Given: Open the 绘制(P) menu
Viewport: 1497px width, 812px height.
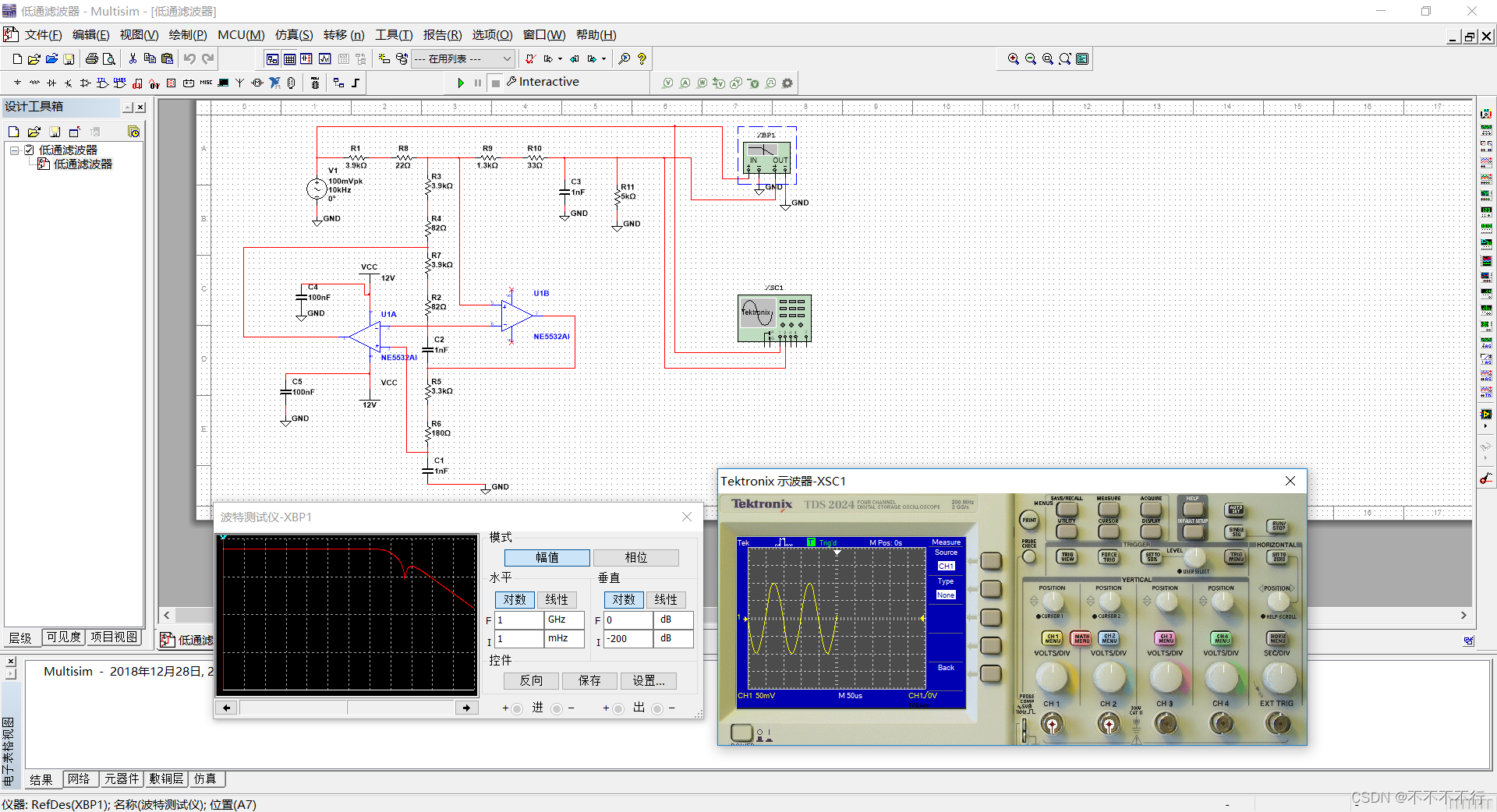Looking at the screenshot, I should point(188,35).
